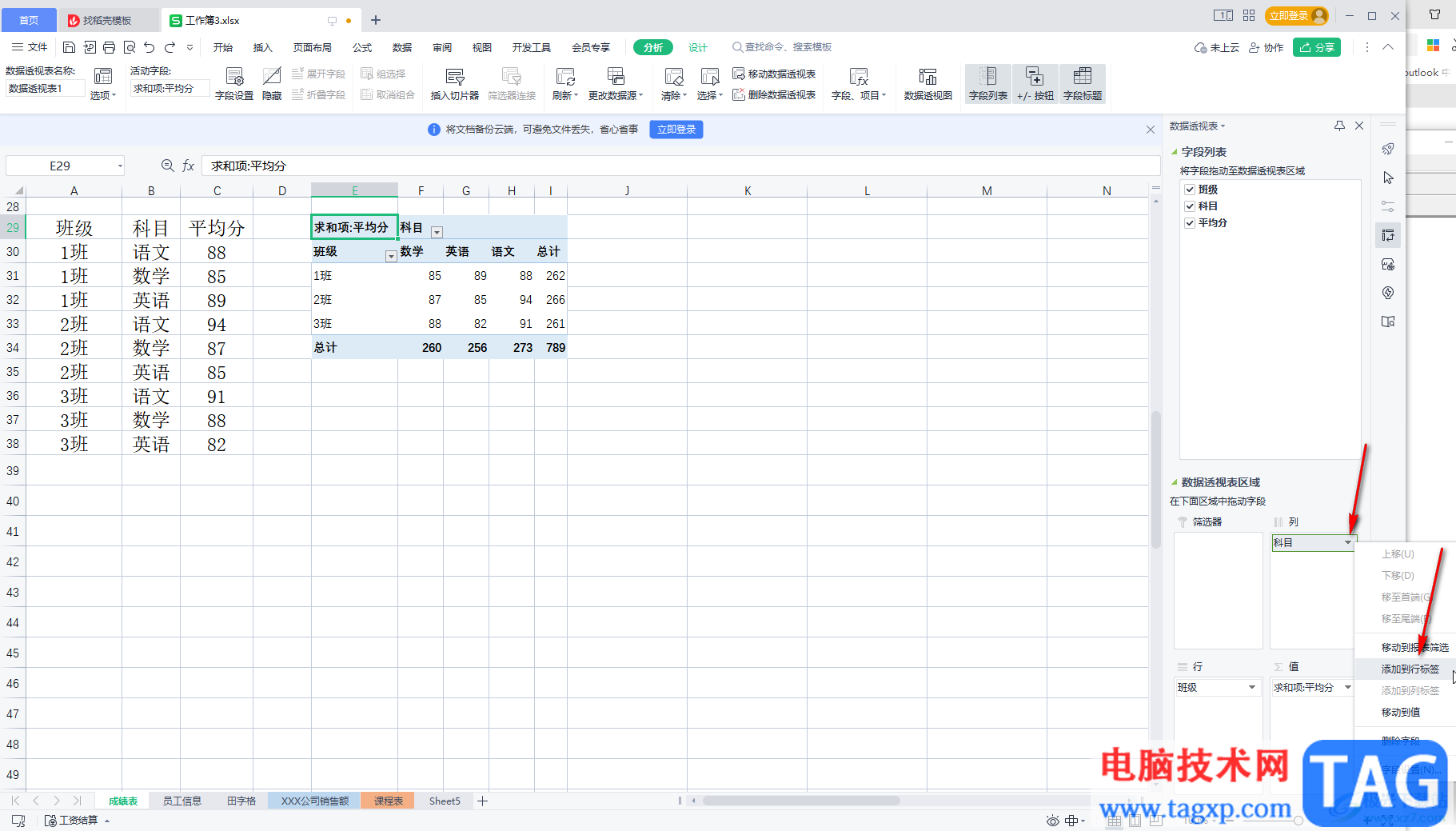This screenshot has width=1456, height=831.
Task: Open the 公式 (Formulas) ribbon tab
Action: (x=362, y=47)
